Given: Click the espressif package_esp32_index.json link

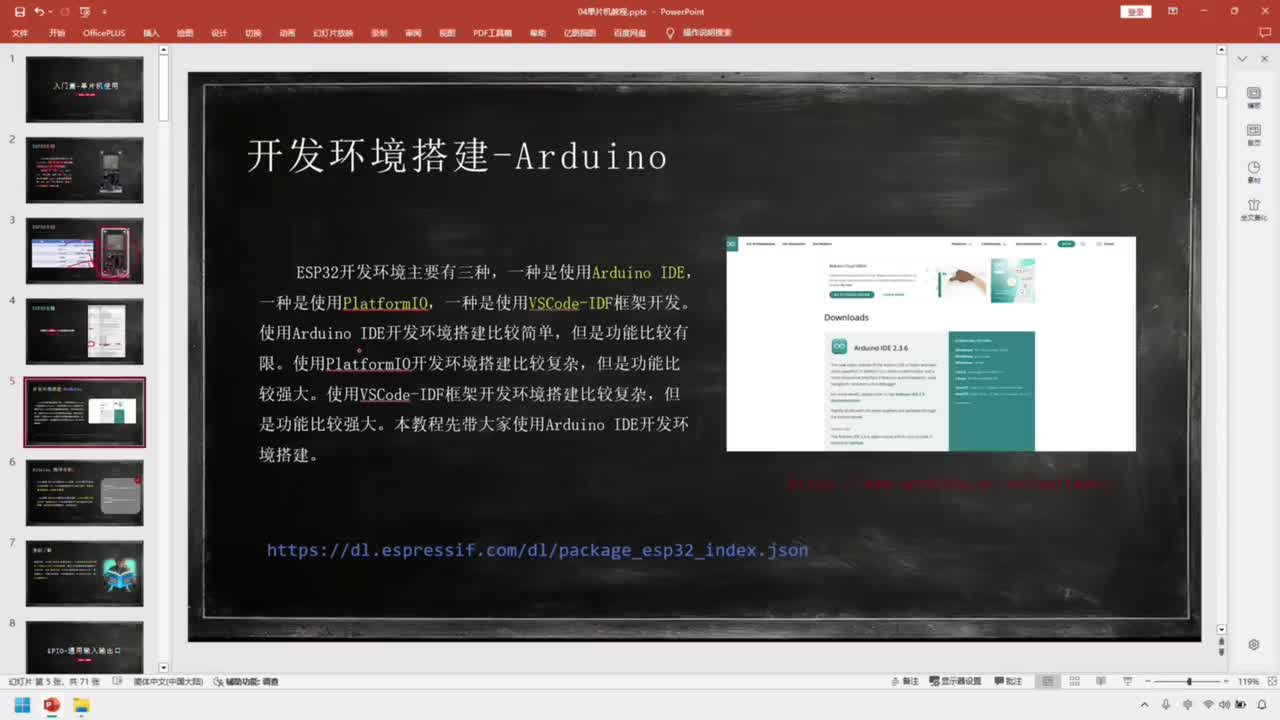Looking at the screenshot, I should coord(537,550).
